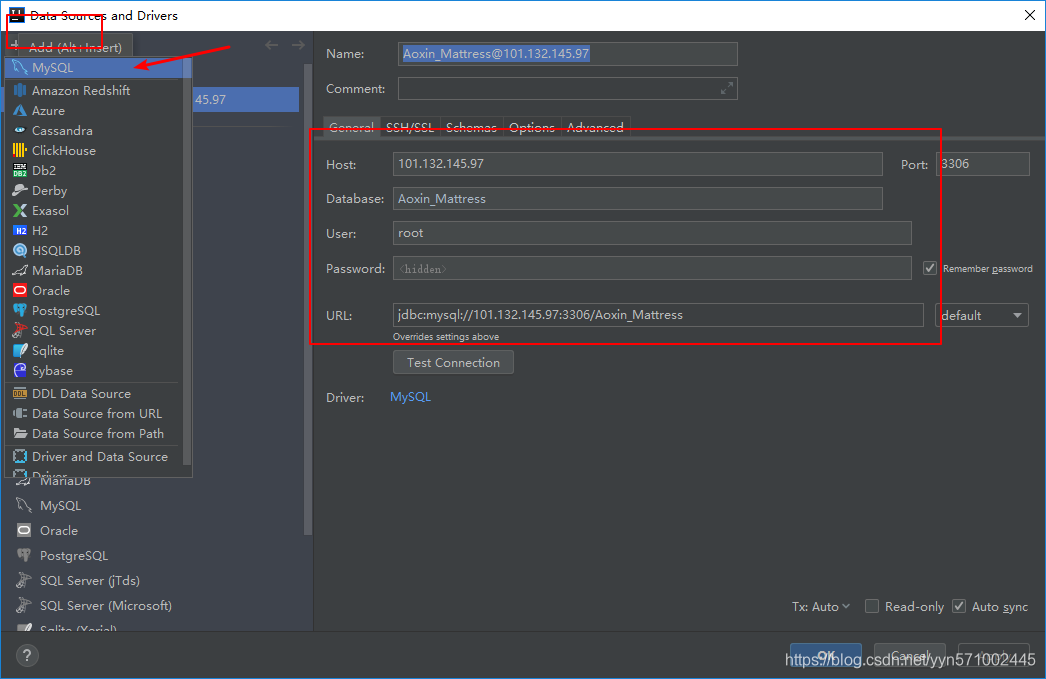Choose the Derby icon entry
Viewport: 1046px width, 679px height.
(x=20, y=190)
